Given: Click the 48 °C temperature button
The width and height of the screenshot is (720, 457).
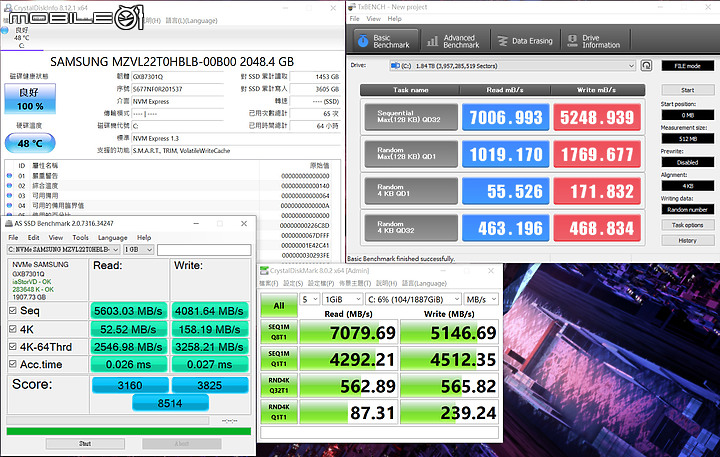Looking at the screenshot, I should click(30, 143).
